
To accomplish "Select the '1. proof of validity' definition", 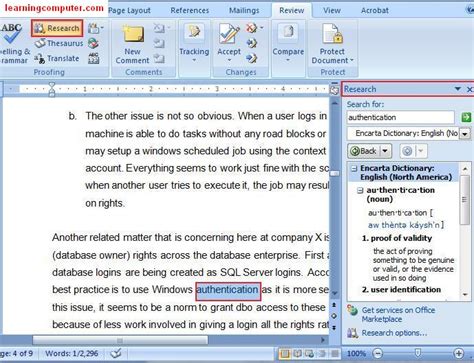I will pos(397,238).
